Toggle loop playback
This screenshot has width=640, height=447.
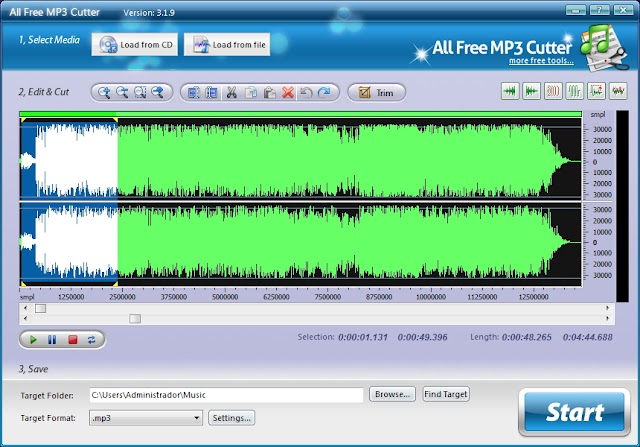(91, 340)
